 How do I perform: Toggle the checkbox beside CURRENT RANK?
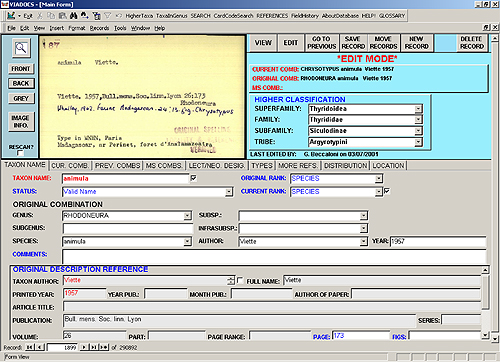(387, 191)
